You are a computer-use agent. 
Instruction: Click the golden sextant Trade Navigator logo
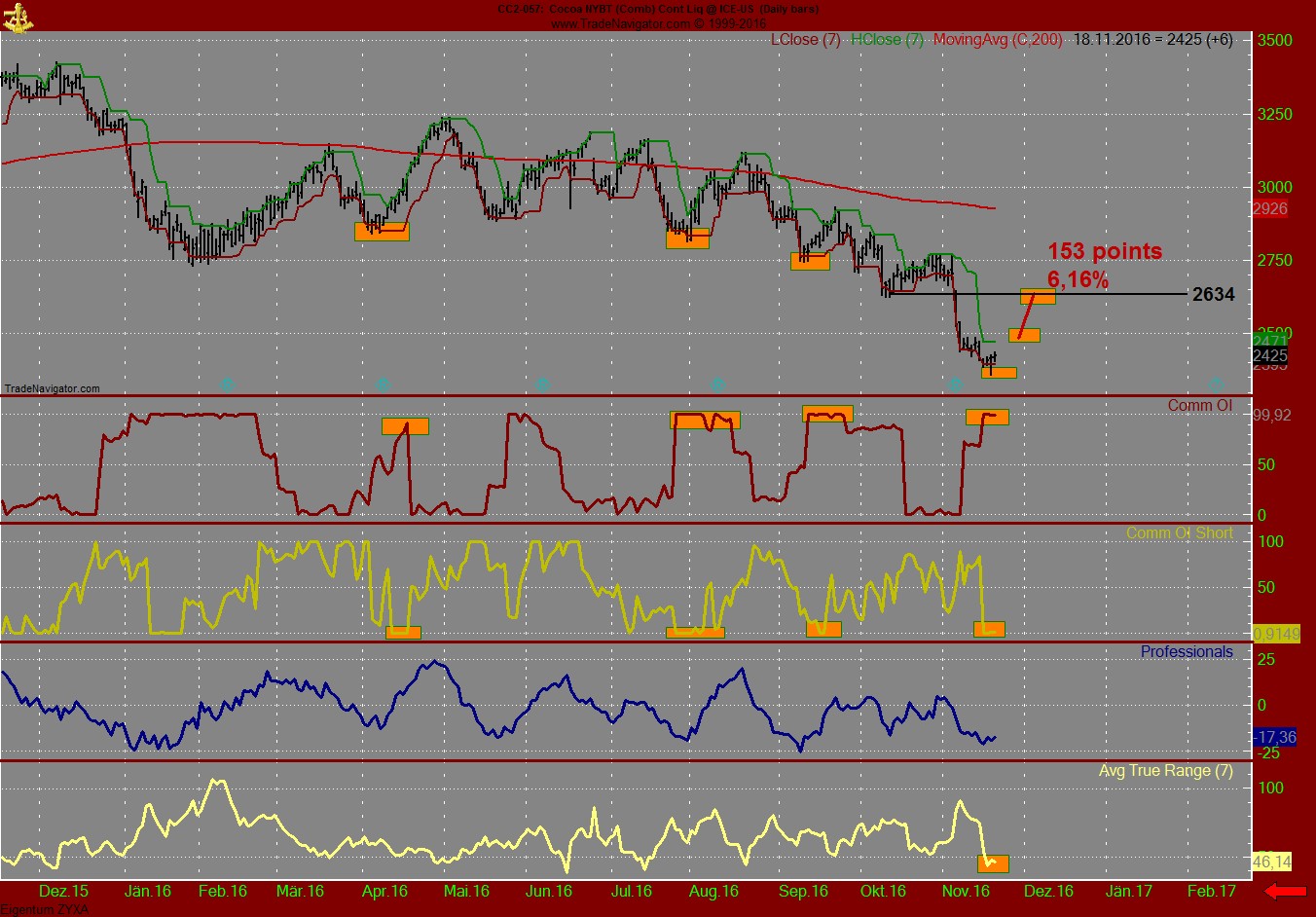click(18, 17)
